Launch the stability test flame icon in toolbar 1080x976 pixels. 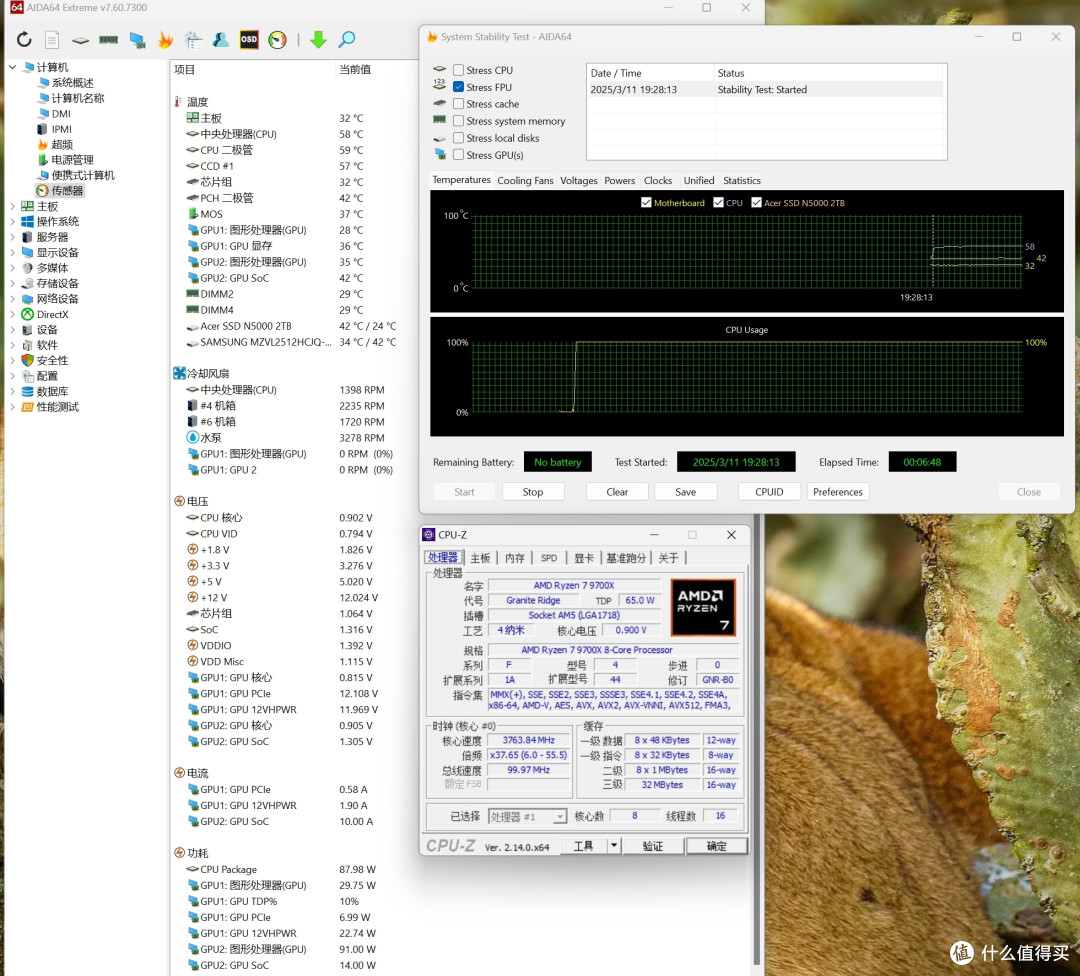[165, 39]
